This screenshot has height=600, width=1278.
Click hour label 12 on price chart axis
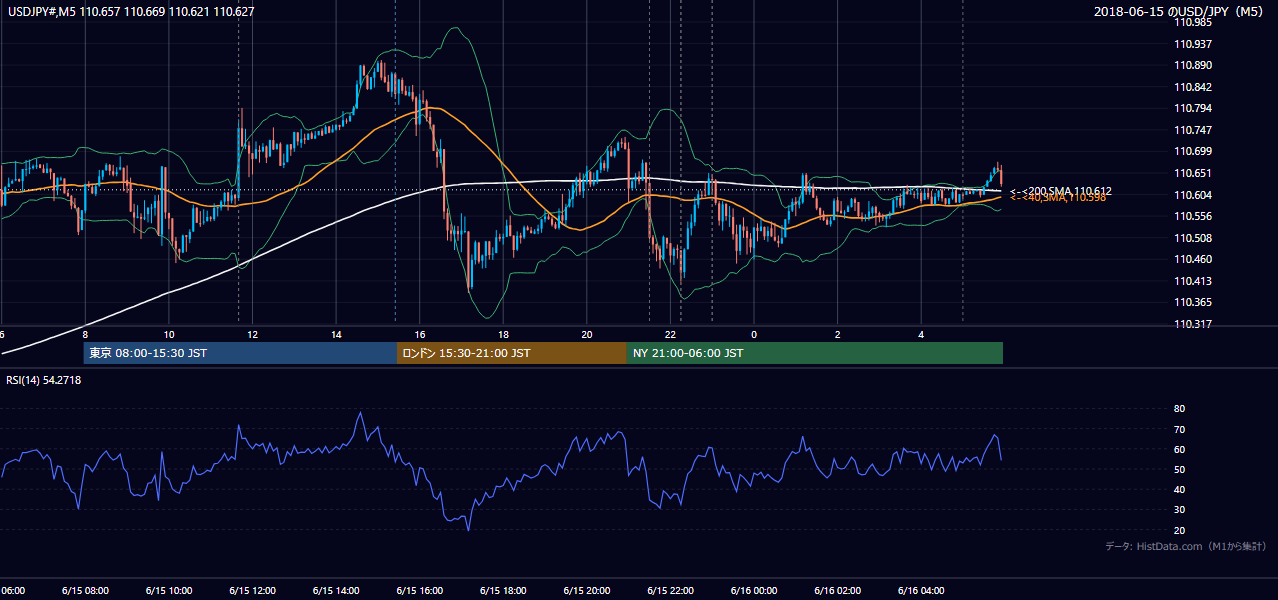[253, 334]
